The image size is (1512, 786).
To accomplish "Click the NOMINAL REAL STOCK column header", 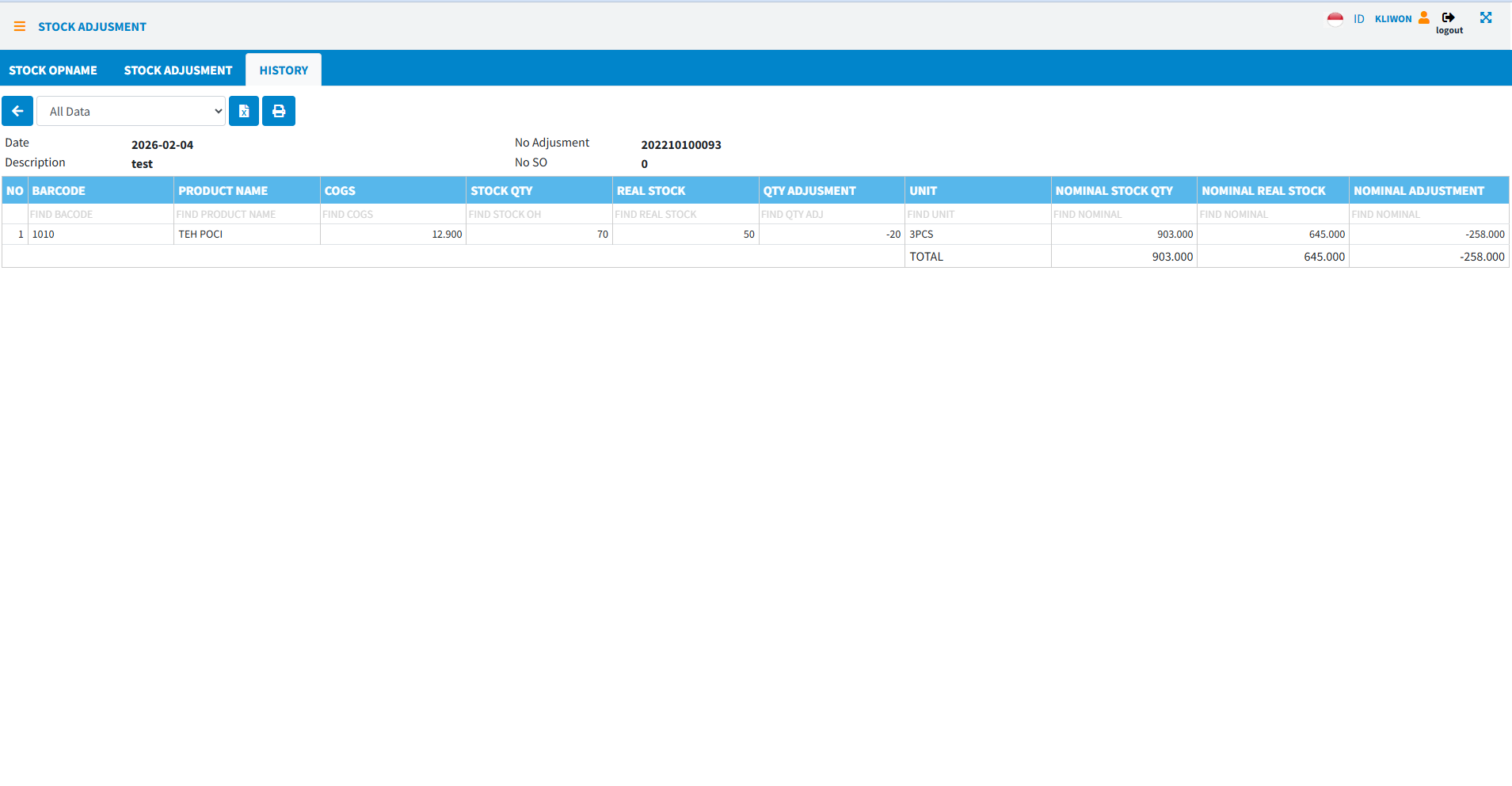I will click(1273, 191).
